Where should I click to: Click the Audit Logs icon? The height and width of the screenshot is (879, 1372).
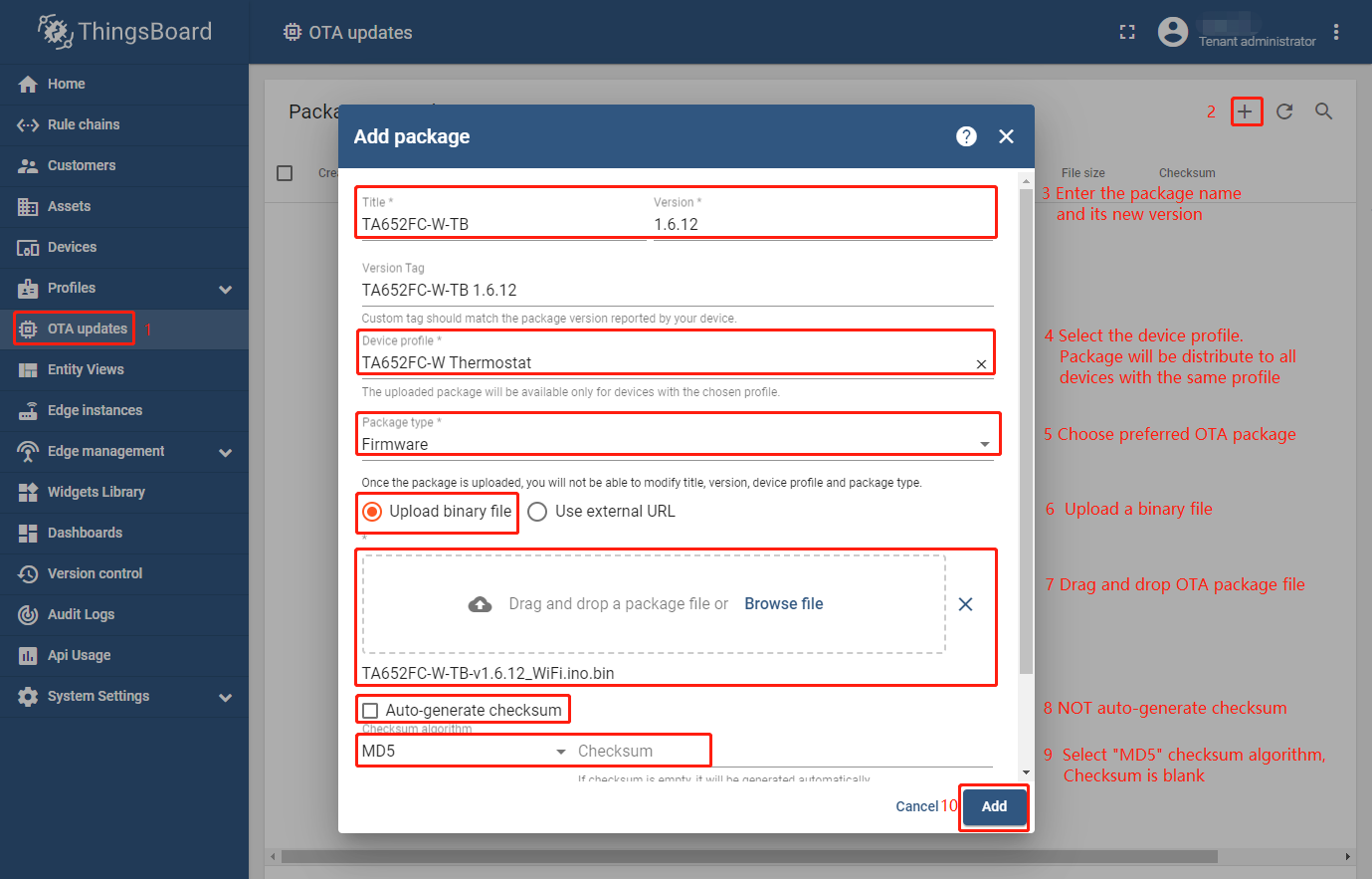28,614
